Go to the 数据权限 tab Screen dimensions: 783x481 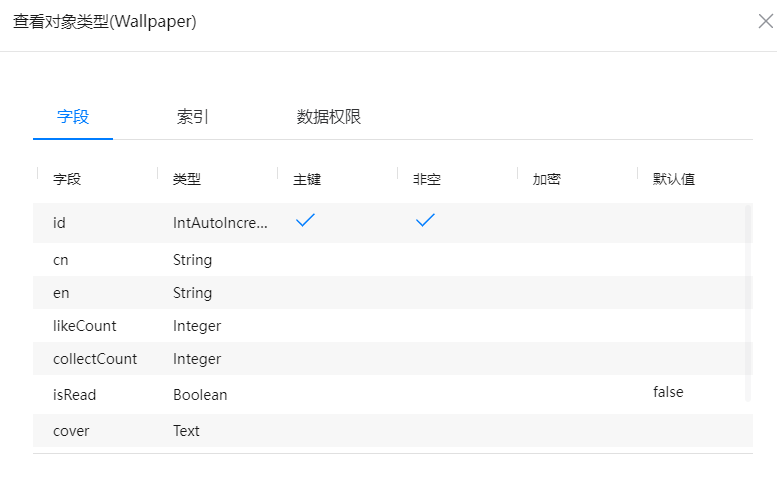(329, 117)
